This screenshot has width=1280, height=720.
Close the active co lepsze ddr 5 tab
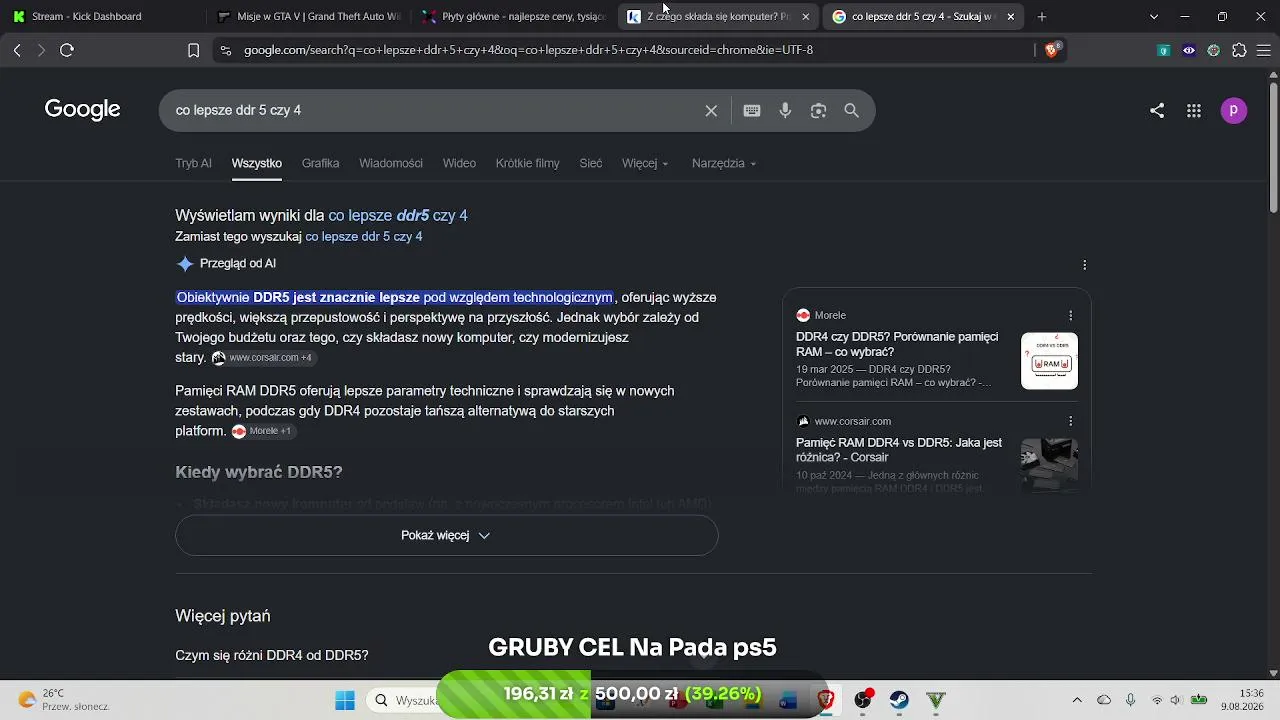coord(1011,17)
